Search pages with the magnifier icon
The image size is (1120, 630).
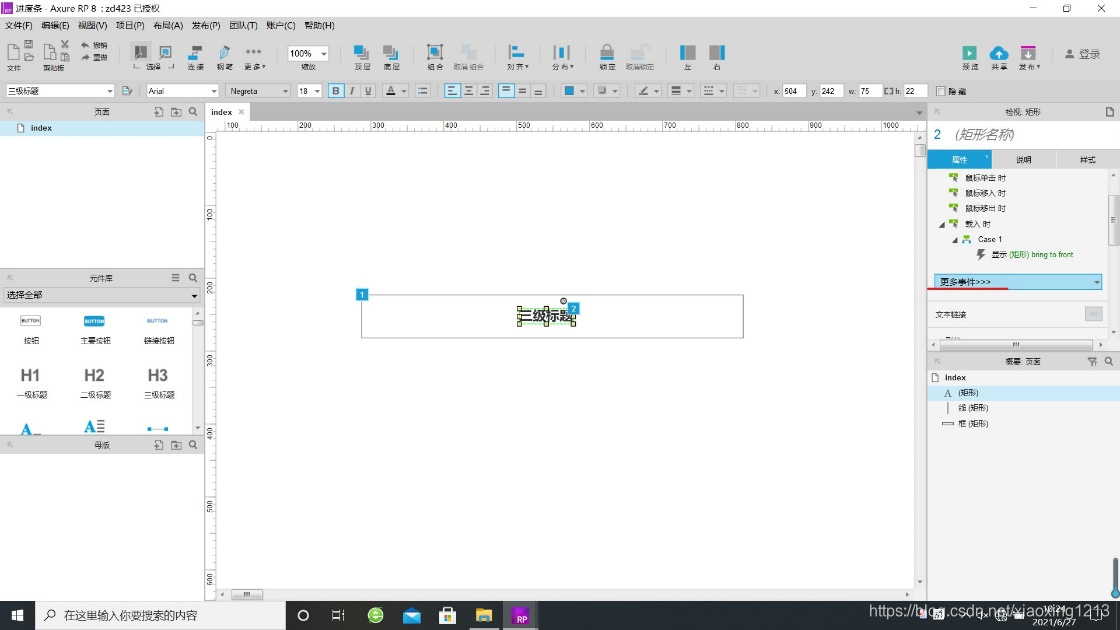193,112
